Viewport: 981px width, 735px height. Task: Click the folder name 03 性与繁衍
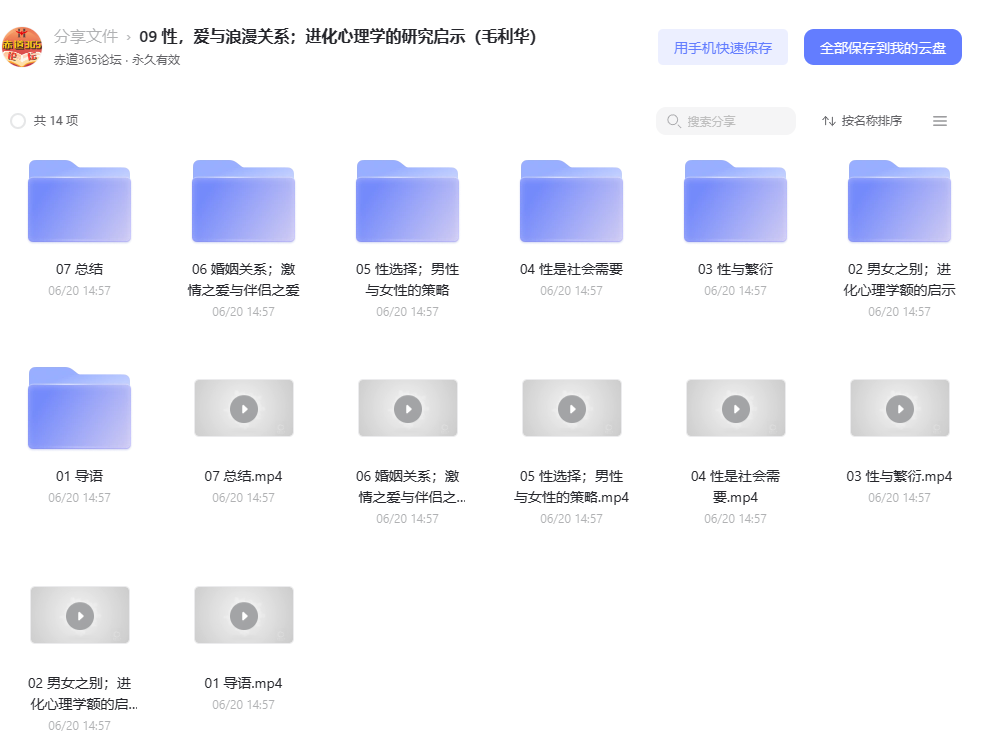[x=735, y=269]
